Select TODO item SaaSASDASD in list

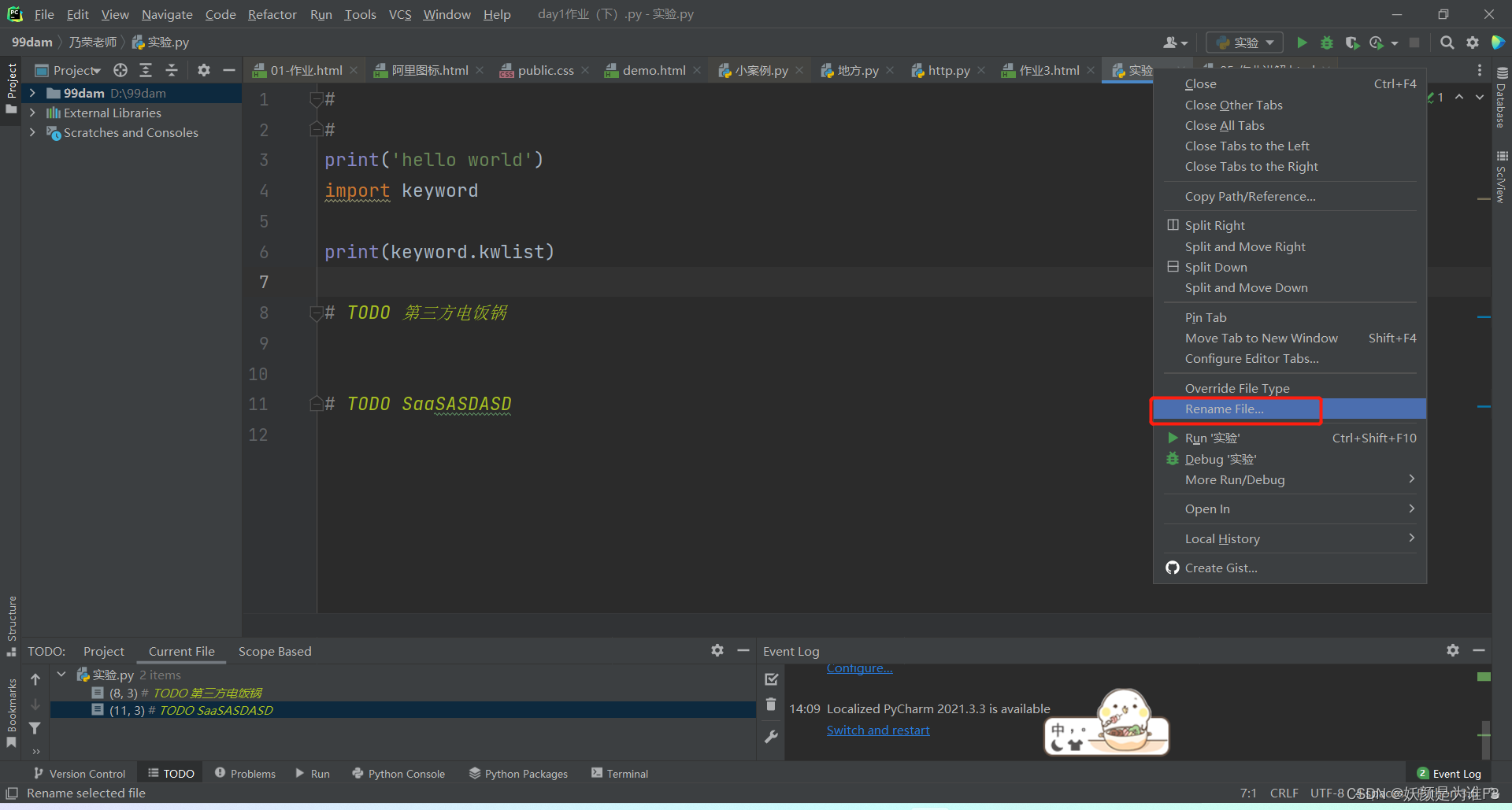[402, 710]
